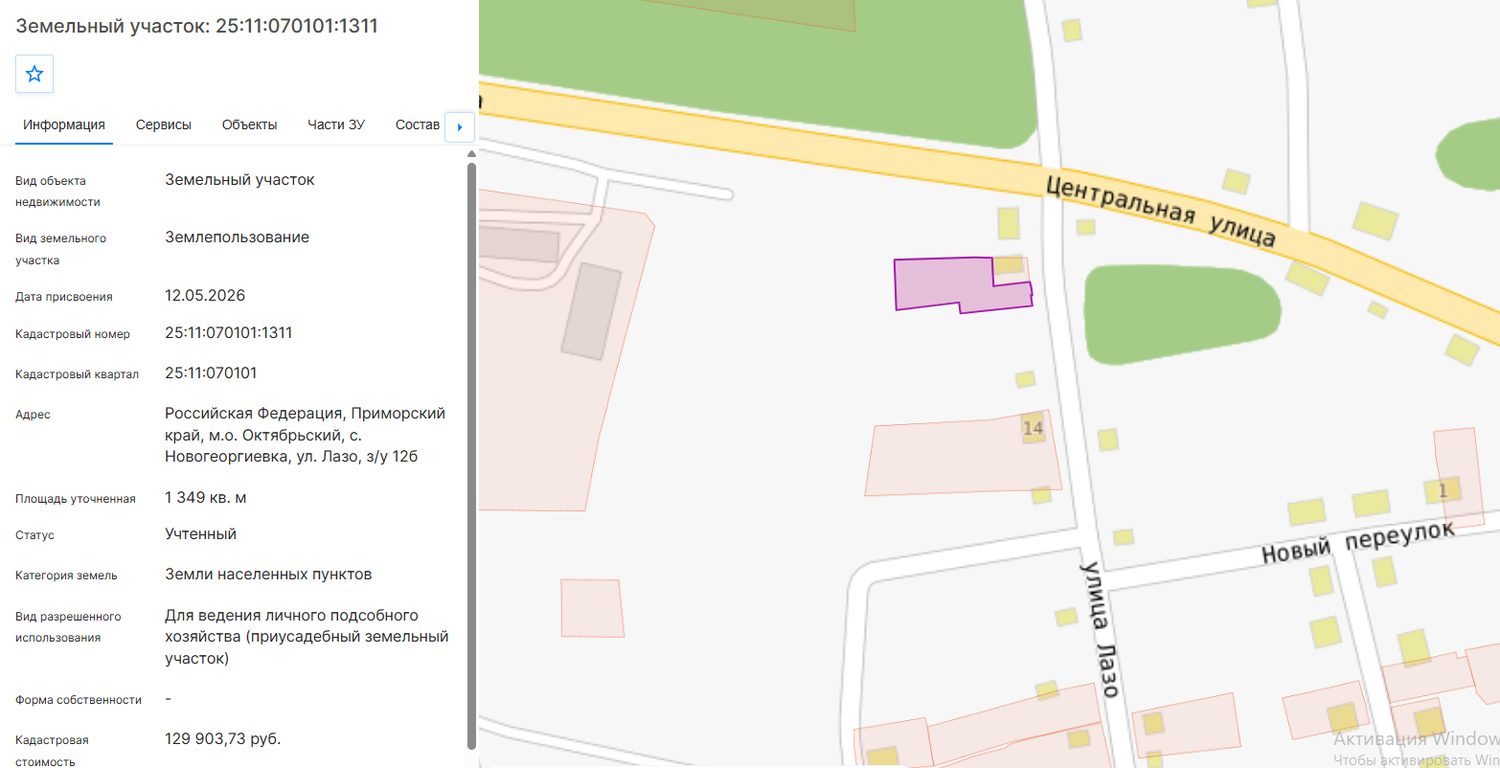Click the Центральная улица street label
The height and width of the screenshot is (768, 1500).
(1161, 211)
